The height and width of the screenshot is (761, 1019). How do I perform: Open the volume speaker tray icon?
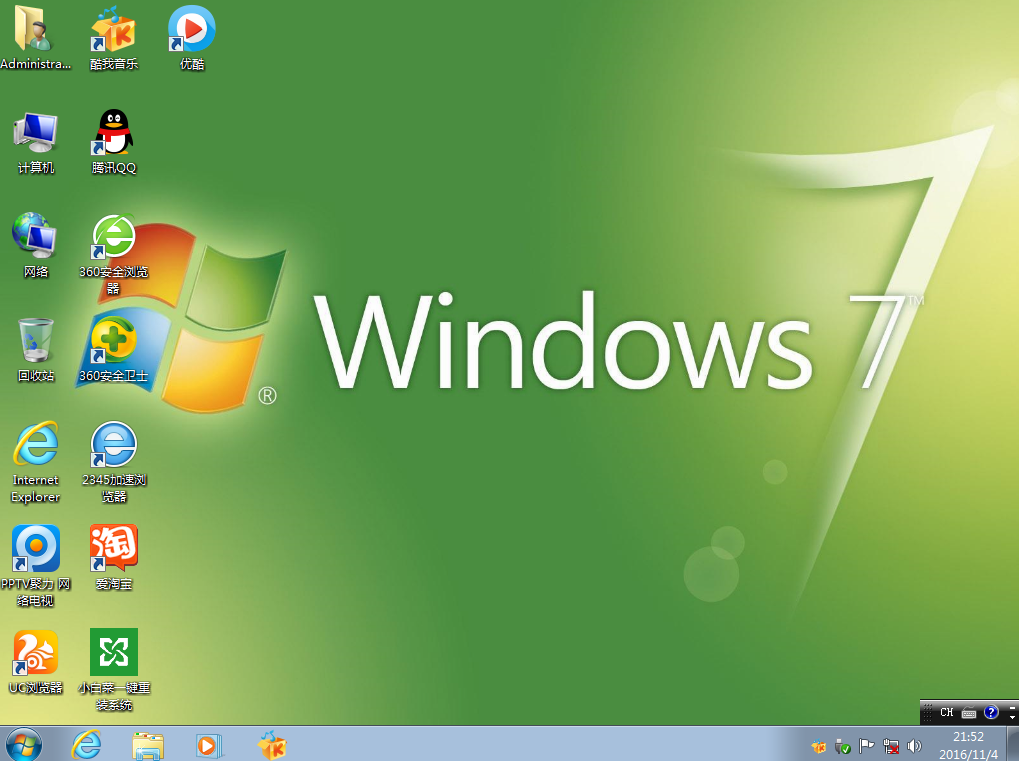coord(914,747)
